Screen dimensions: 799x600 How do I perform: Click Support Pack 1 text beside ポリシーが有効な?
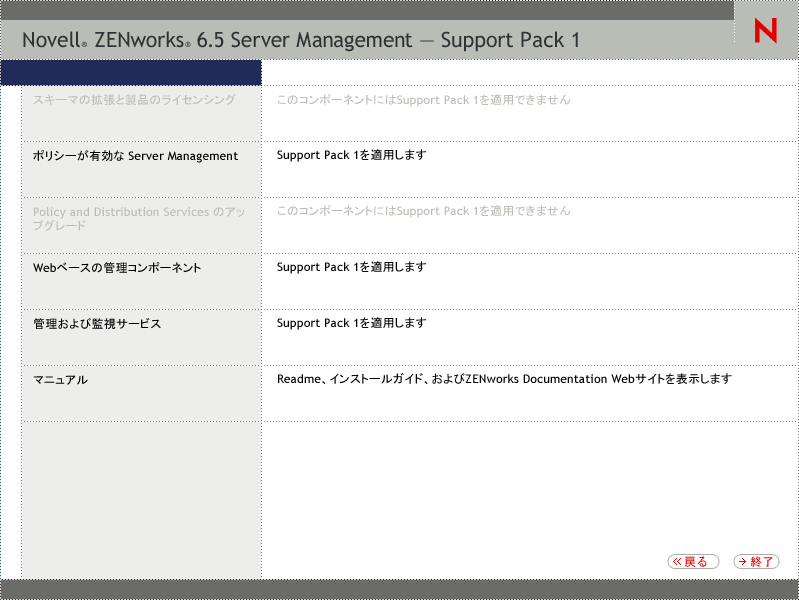(x=352, y=155)
